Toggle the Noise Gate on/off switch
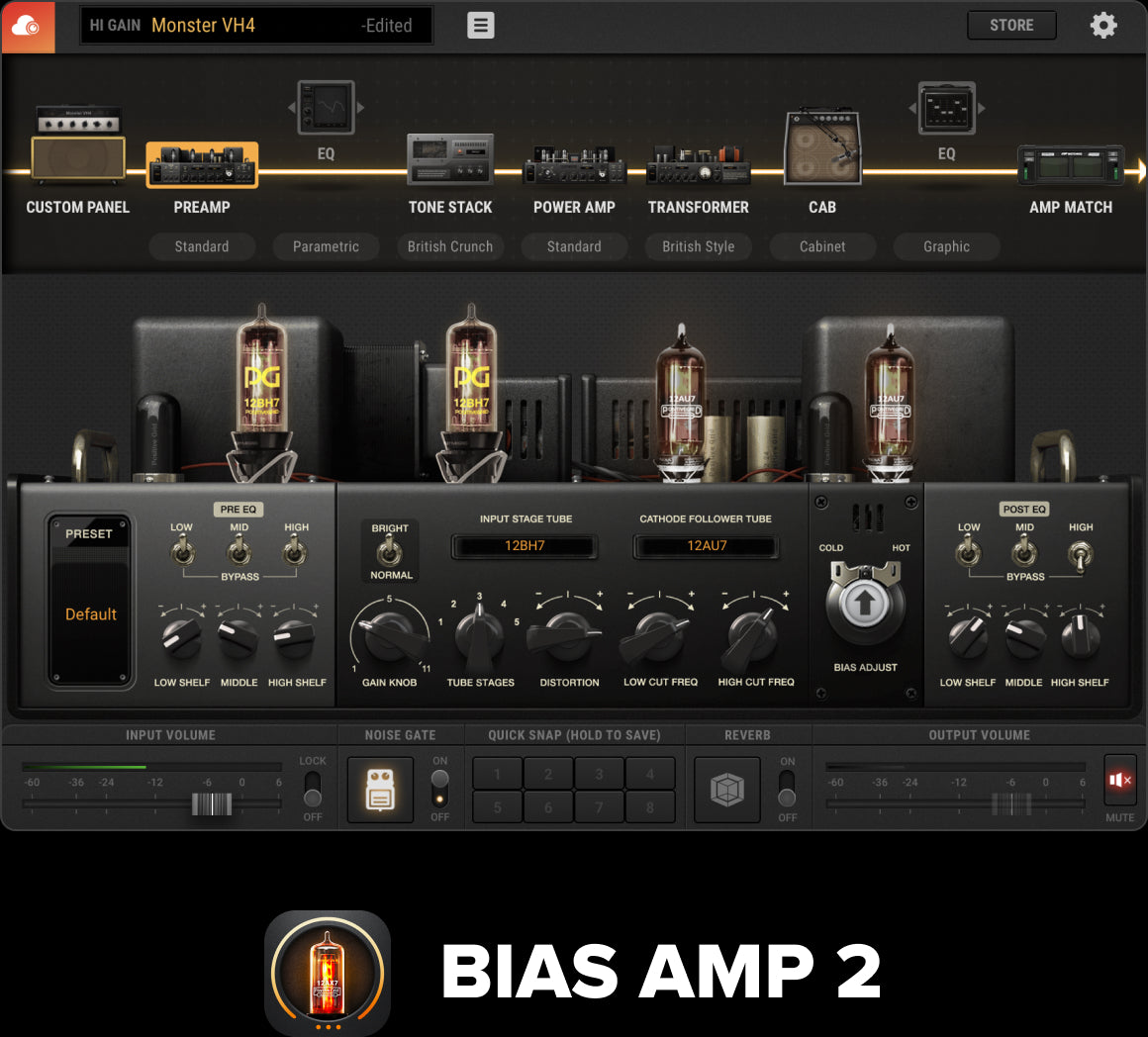 439,789
